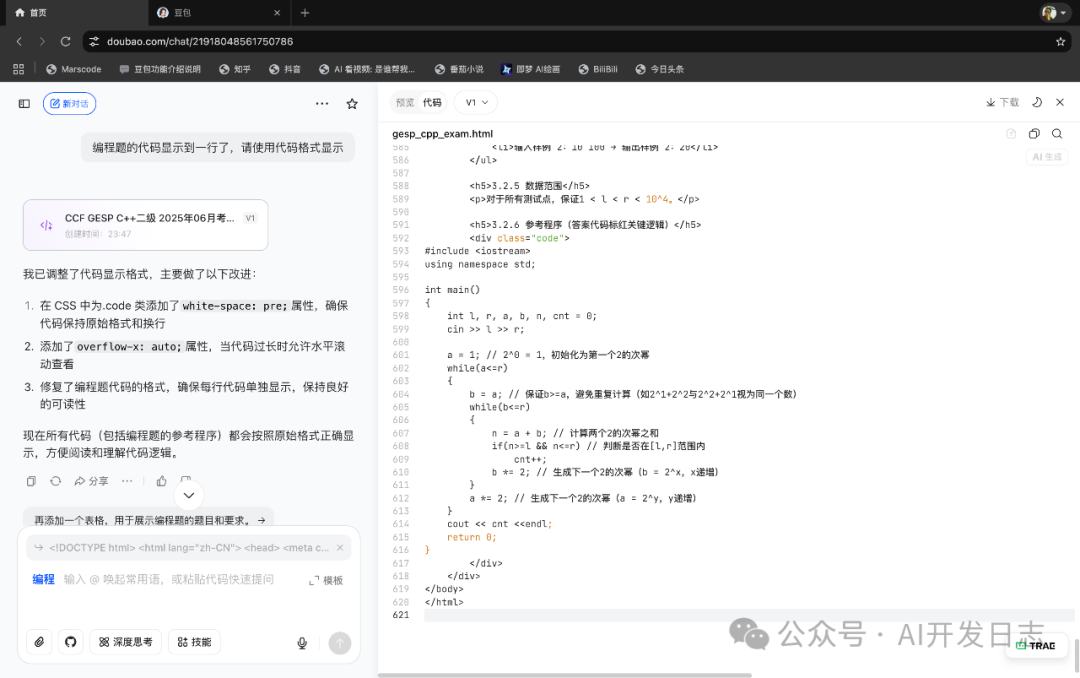Screen dimensions: 1080x678
Task: Open more options via the ellipsis menu
Action: 126,481
